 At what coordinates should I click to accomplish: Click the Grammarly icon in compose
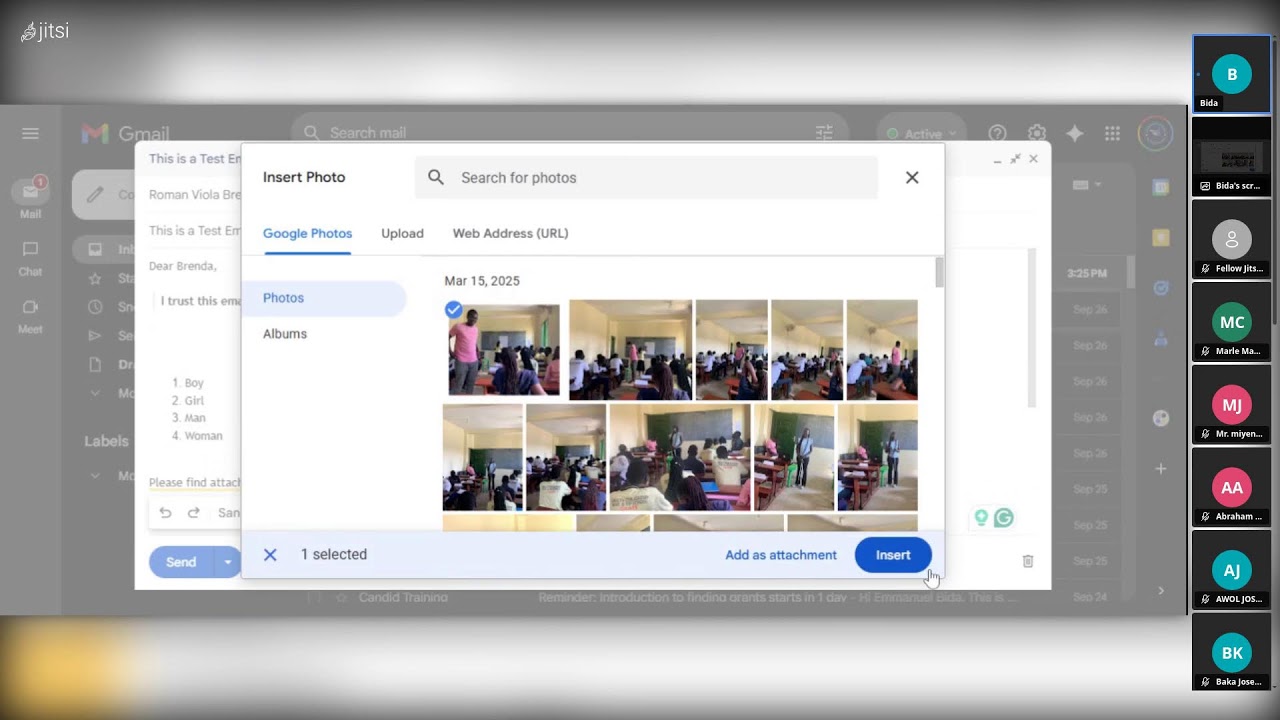1004,517
